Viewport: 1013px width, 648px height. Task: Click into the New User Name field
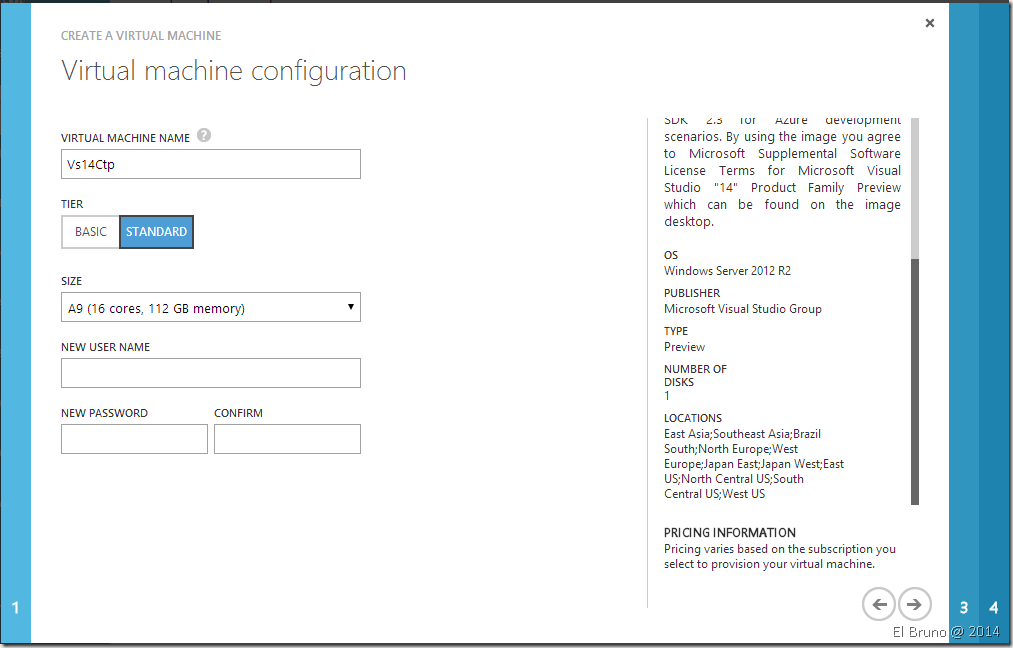pyautogui.click(x=210, y=373)
